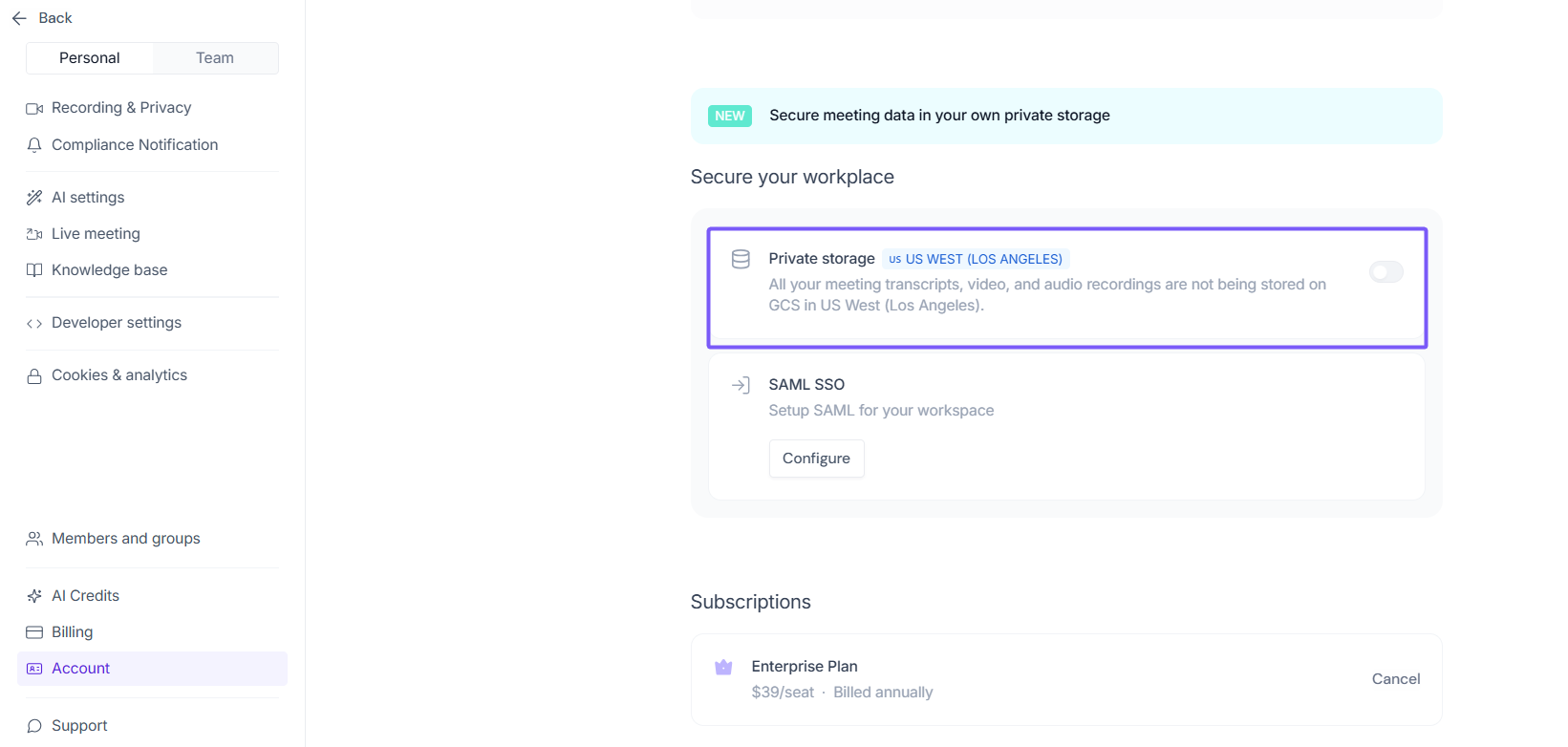Viewport: 1568px width, 747px height.
Task: Click the US West (Los Angeles) region badge
Action: [976, 259]
